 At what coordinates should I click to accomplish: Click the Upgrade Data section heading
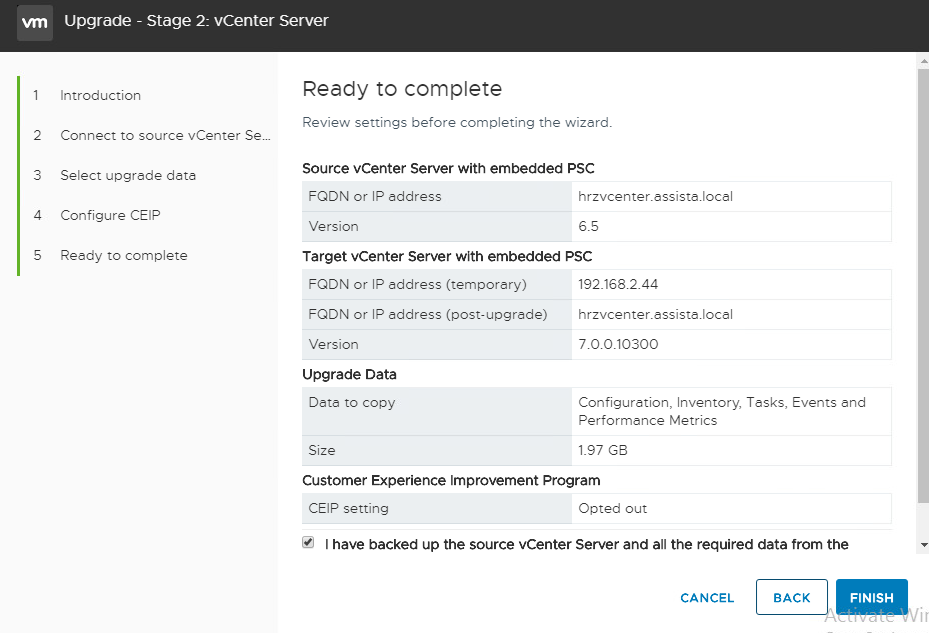(349, 375)
